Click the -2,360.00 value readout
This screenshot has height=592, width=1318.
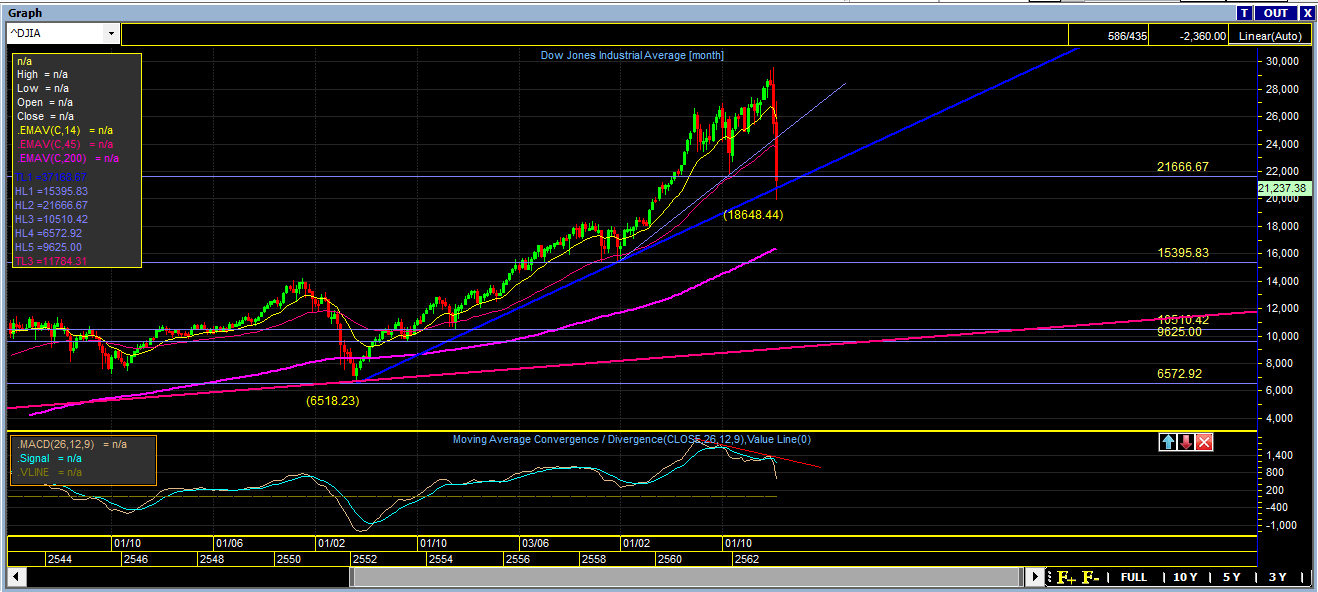[1203, 36]
